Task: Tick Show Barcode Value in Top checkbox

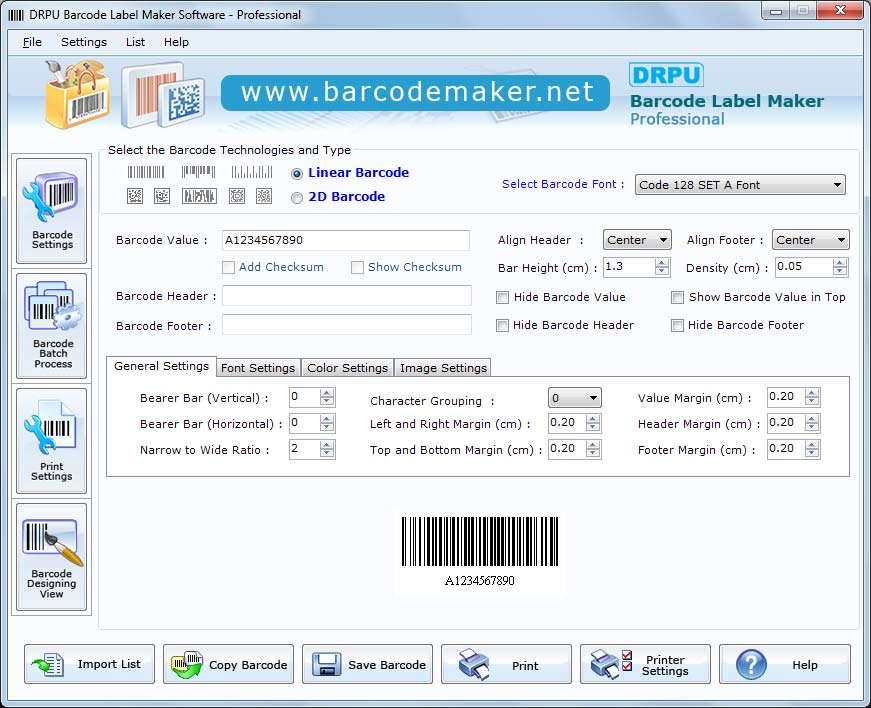Action: [677, 298]
